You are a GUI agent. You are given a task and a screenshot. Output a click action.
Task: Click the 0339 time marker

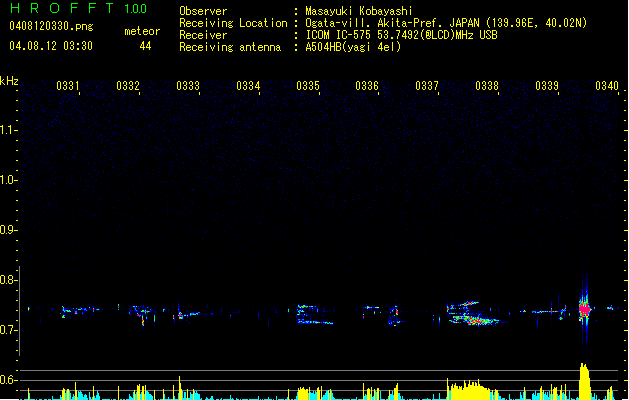[x=547, y=85]
